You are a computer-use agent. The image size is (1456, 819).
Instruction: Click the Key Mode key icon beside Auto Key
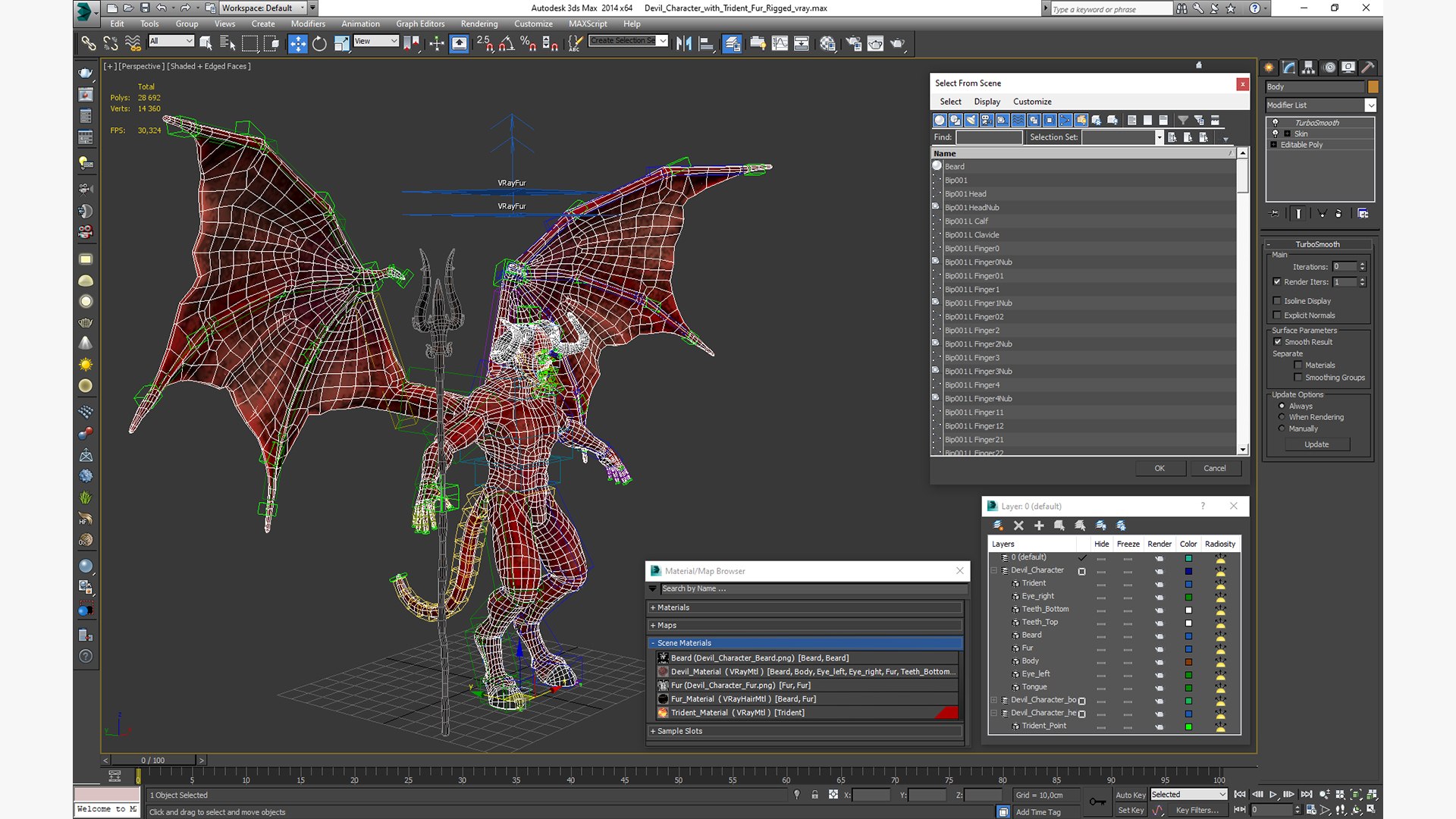pyautogui.click(x=1097, y=802)
